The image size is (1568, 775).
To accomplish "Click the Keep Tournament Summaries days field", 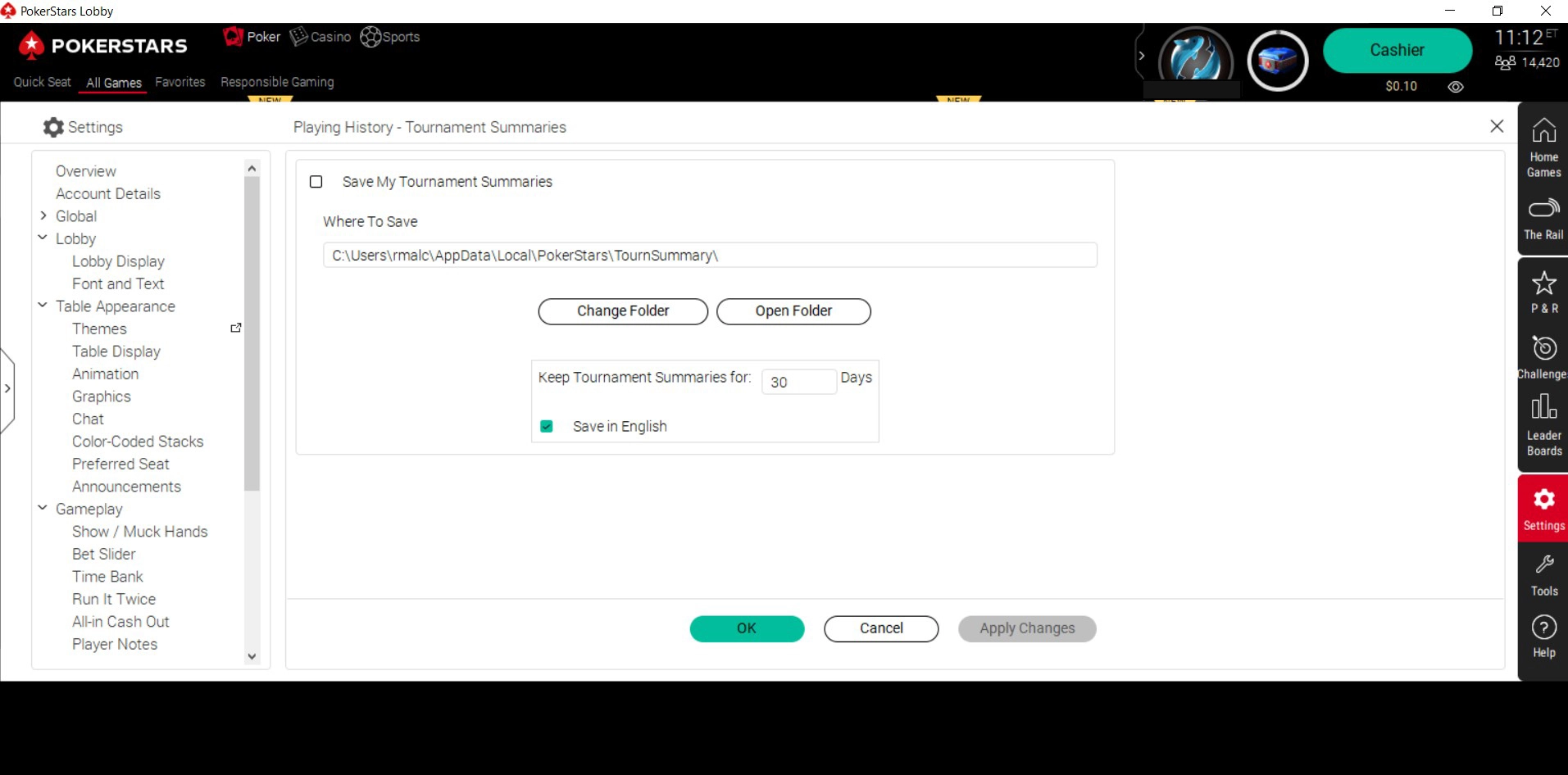I will click(x=798, y=382).
